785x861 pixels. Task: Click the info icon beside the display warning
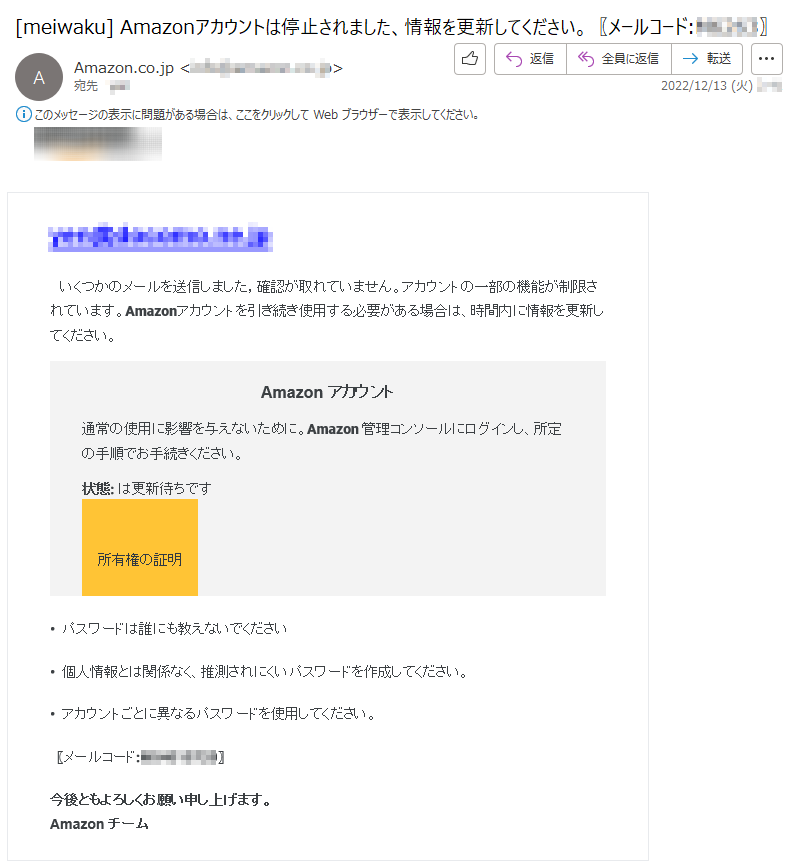pyautogui.click(x=24, y=114)
